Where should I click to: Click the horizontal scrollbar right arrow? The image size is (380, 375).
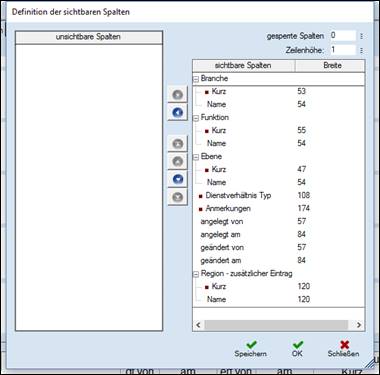(x=359, y=325)
